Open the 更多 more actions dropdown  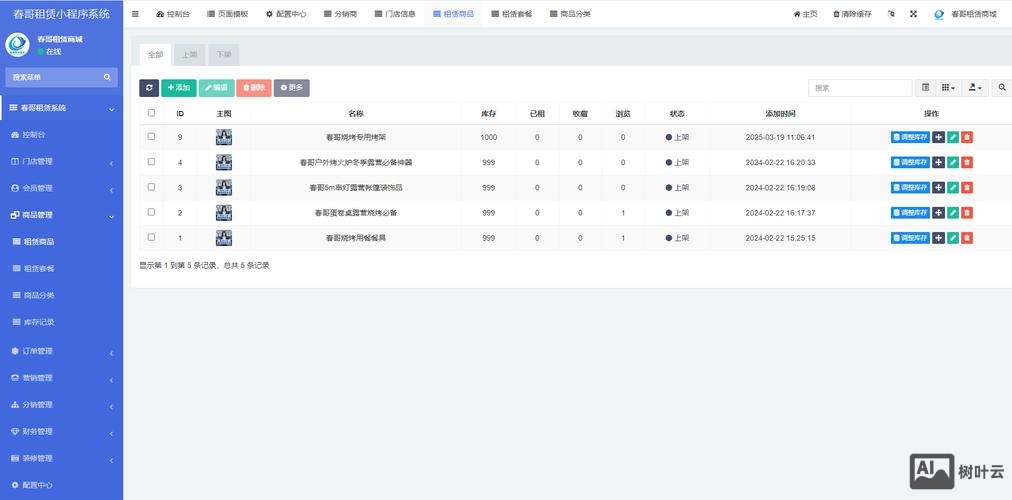pos(292,88)
